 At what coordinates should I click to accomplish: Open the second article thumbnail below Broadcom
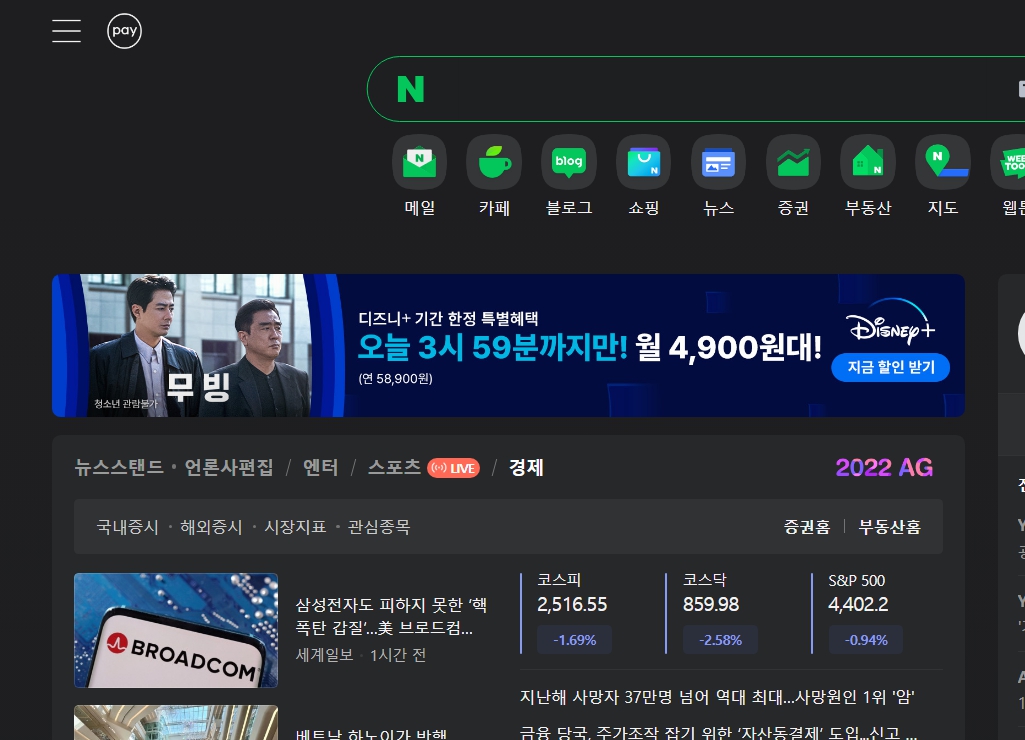pos(176,722)
